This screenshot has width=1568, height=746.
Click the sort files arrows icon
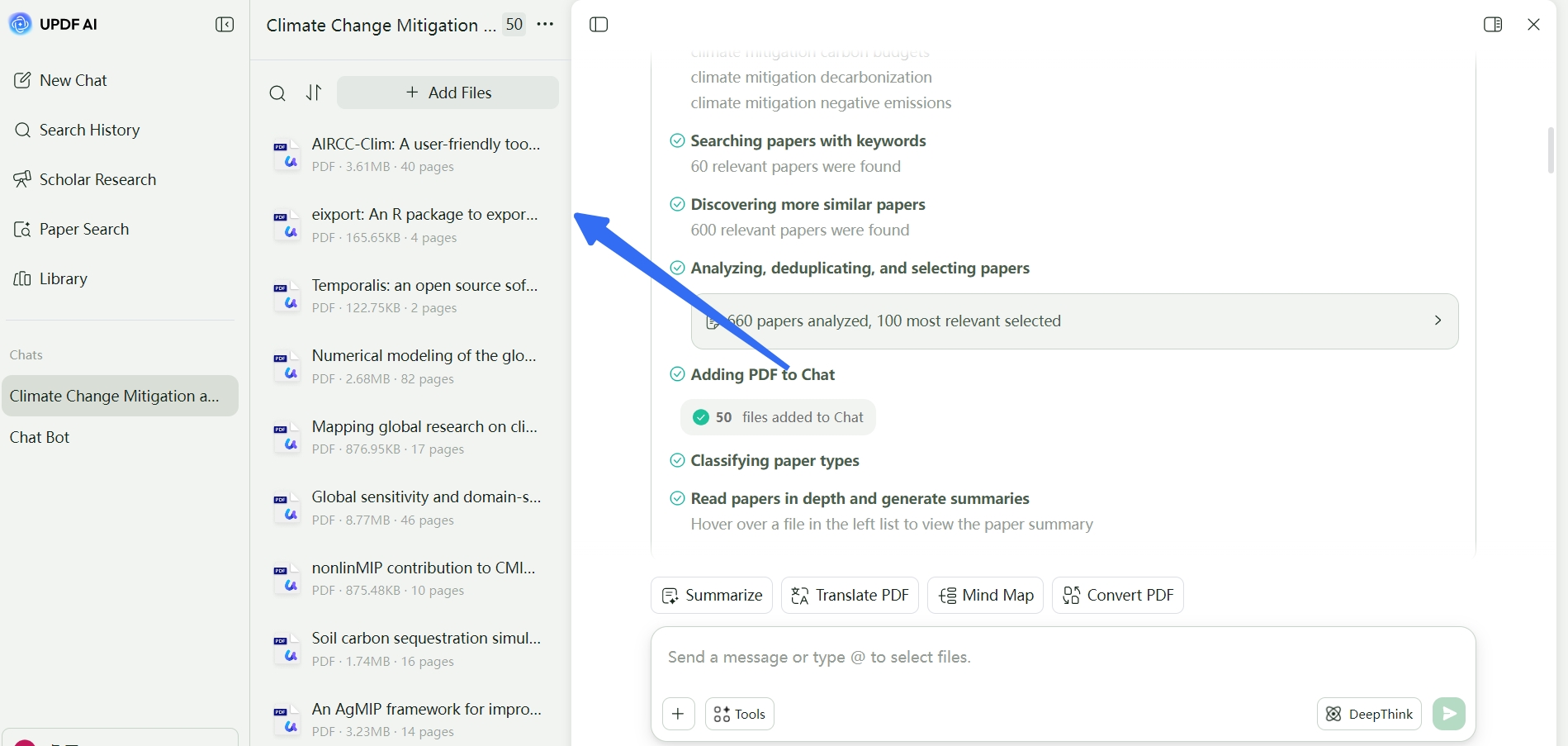[314, 93]
